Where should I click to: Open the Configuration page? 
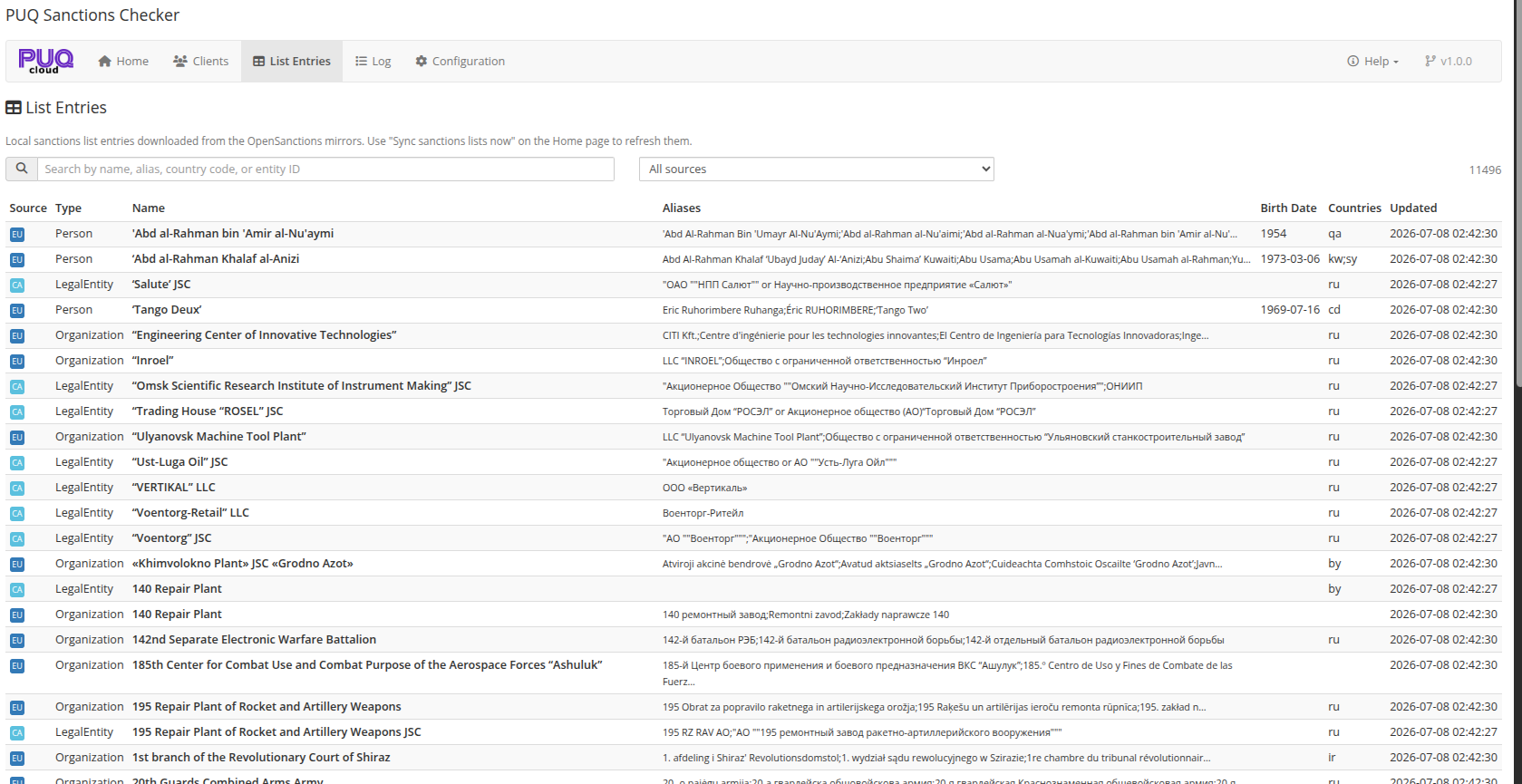click(x=460, y=61)
